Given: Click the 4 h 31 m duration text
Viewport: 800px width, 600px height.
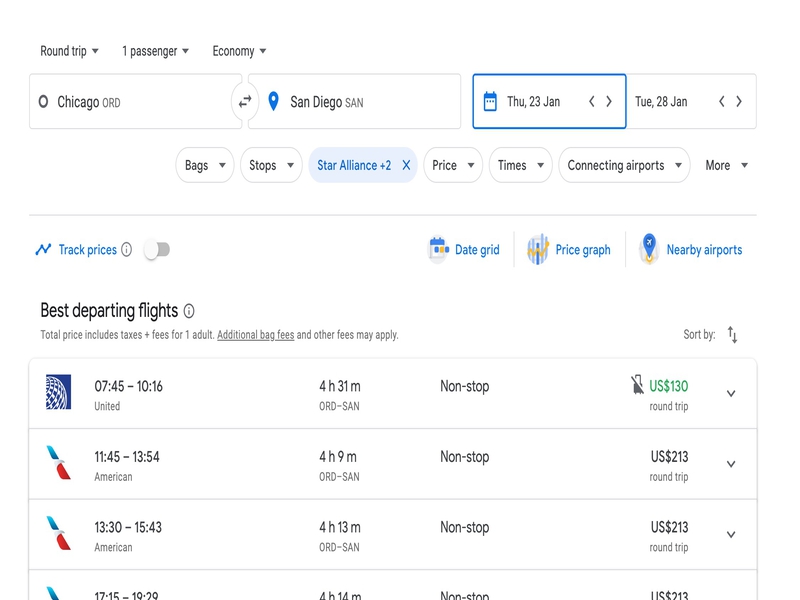Looking at the screenshot, I should [340, 386].
